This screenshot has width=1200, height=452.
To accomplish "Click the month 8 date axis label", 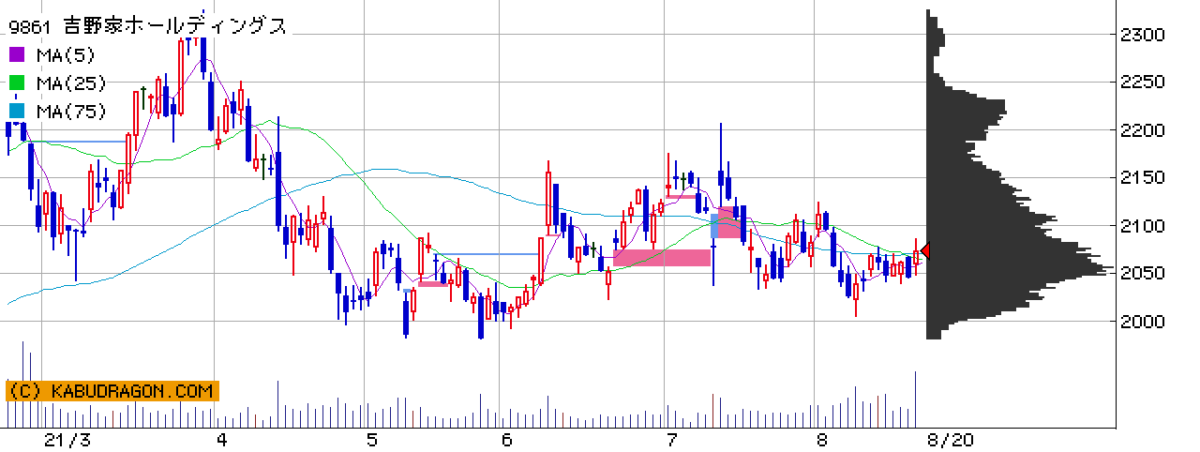I will 821,440.
